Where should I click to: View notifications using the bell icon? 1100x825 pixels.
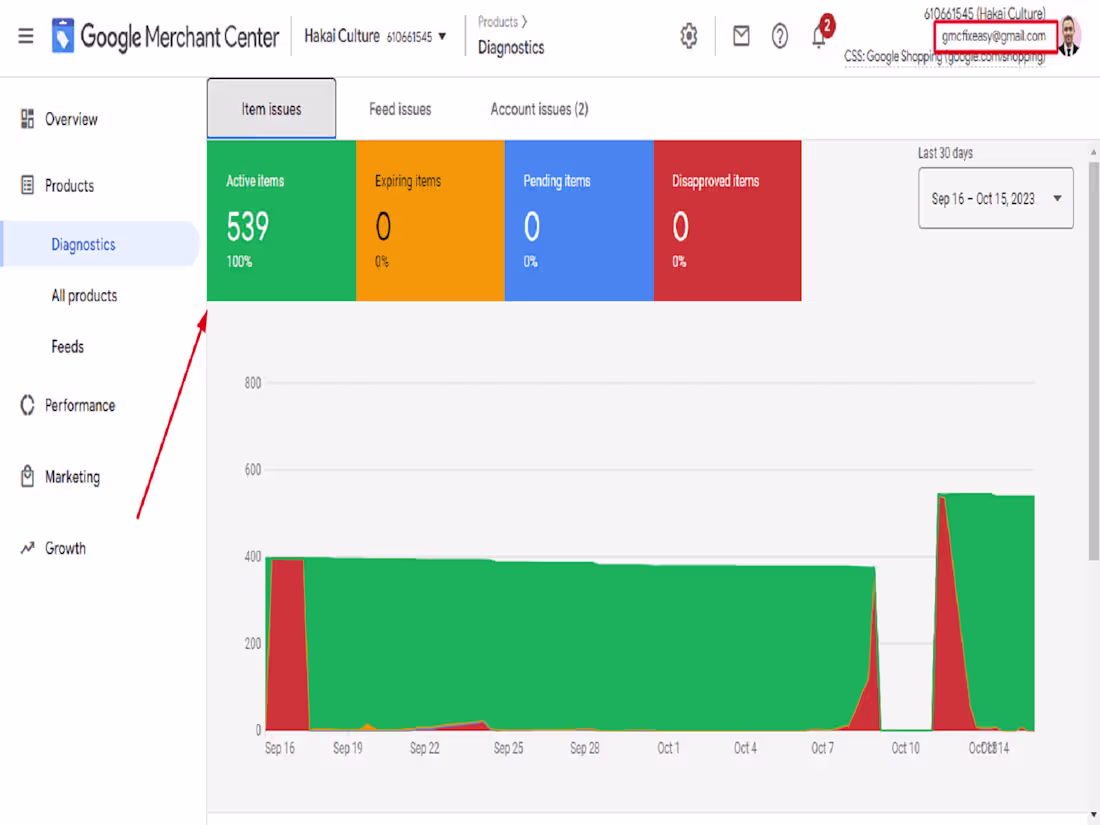coord(819,38)
